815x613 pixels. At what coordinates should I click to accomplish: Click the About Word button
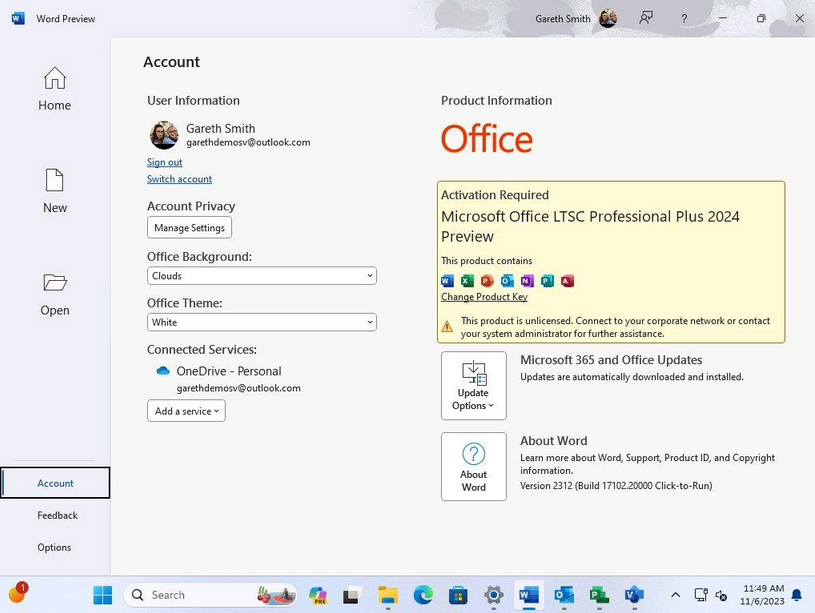click(474, 466)
